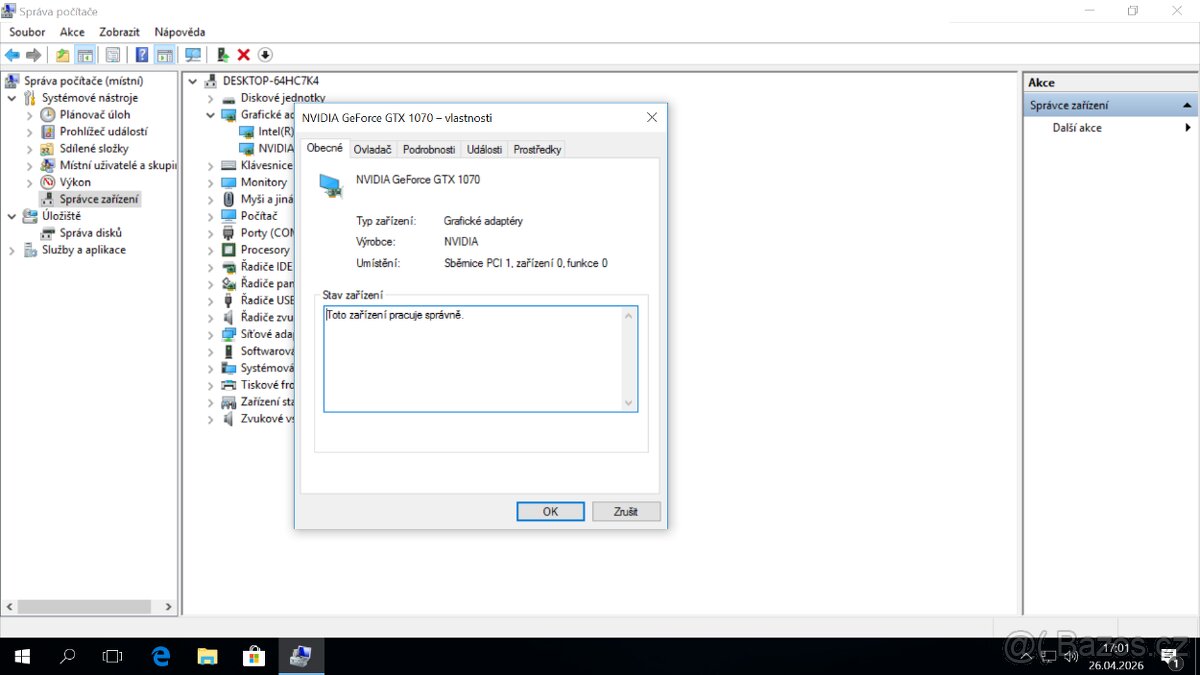Expand the Služby a aplikace node
1200x675 pixels.
tap(12, 250)
